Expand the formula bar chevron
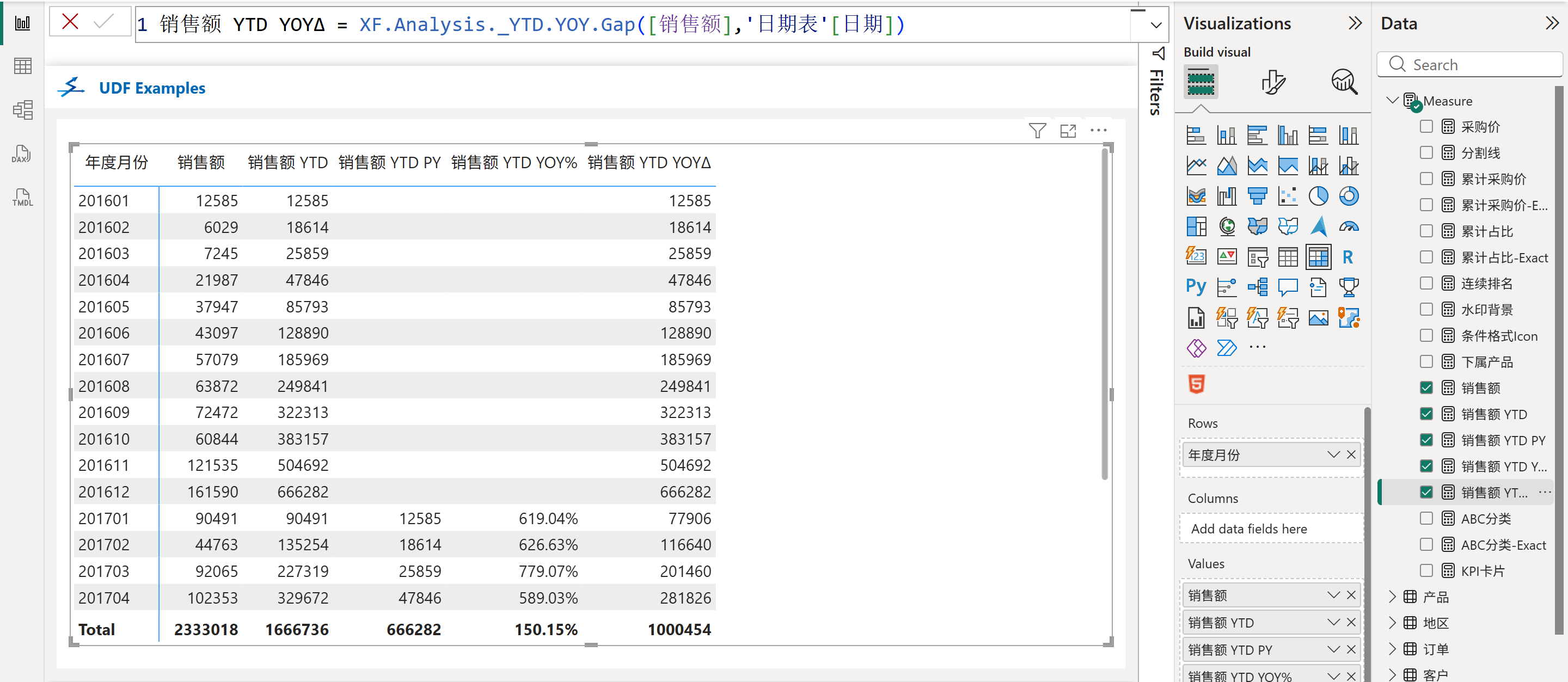The height and width of the screenshot is (682, 1568). click(1155, 25)
